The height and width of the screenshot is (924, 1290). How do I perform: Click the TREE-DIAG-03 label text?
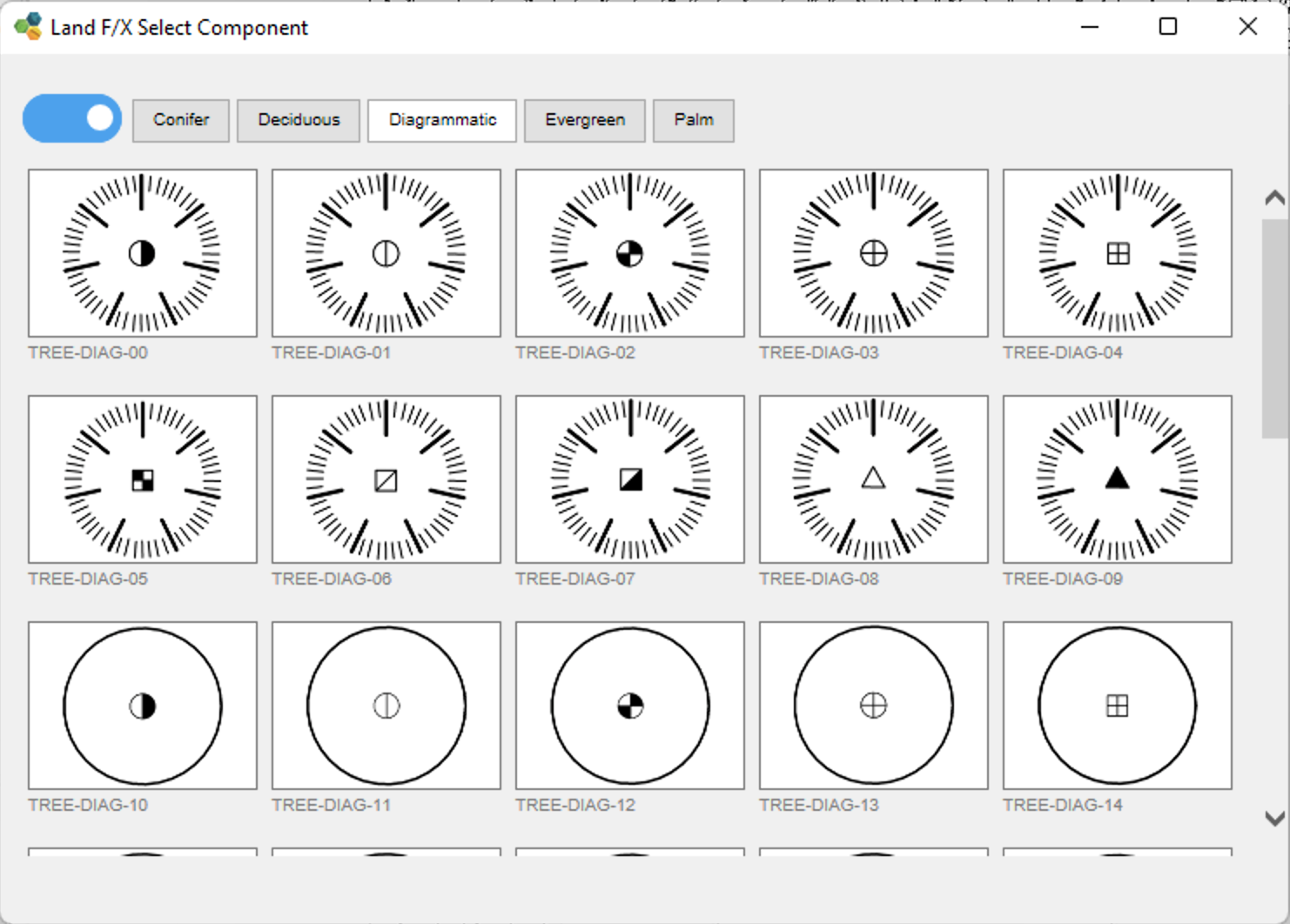819,352
